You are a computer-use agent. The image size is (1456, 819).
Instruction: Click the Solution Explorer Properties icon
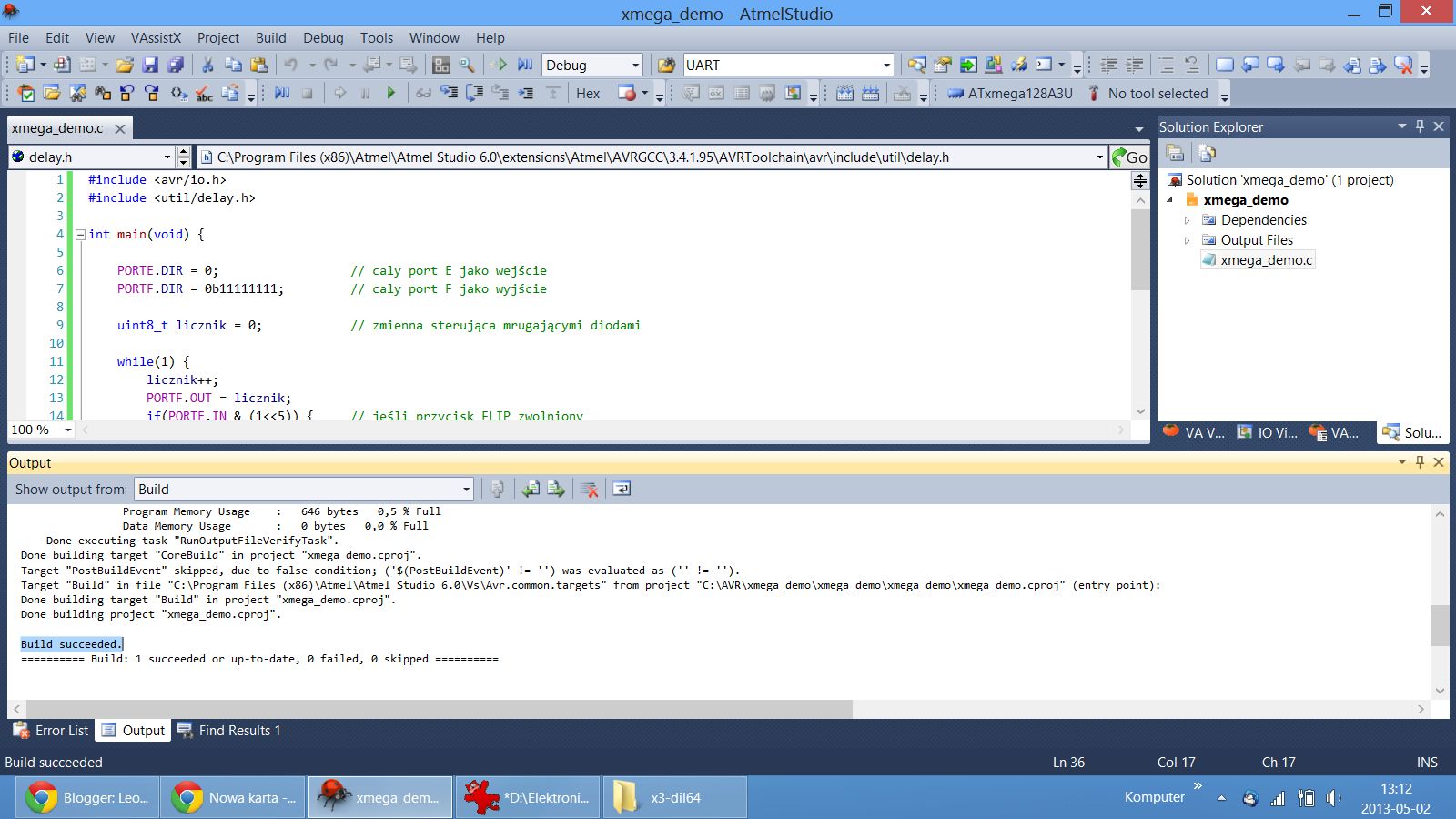(1175, 153)
